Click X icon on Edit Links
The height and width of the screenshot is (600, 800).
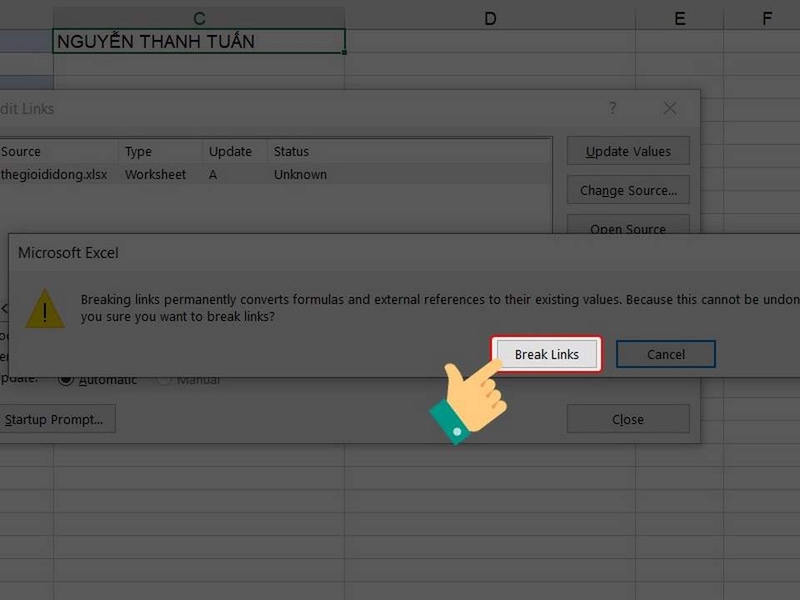pyautogui.click(x=670, y=108)
